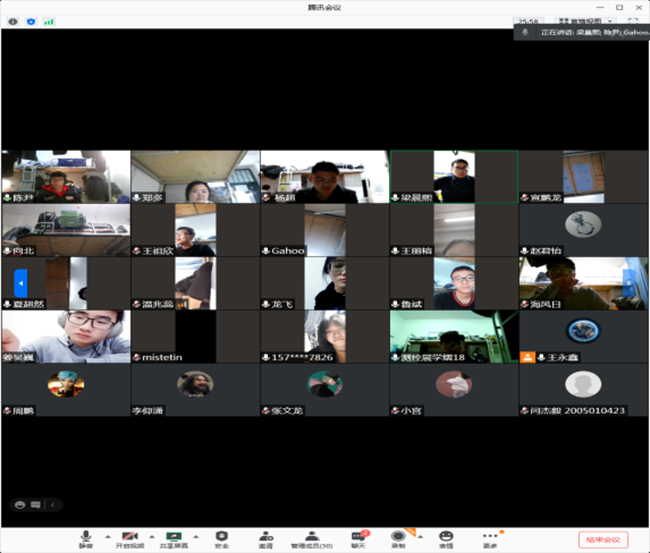Select 杨超's video tile
650x553 pixels.
coord(325,177)
